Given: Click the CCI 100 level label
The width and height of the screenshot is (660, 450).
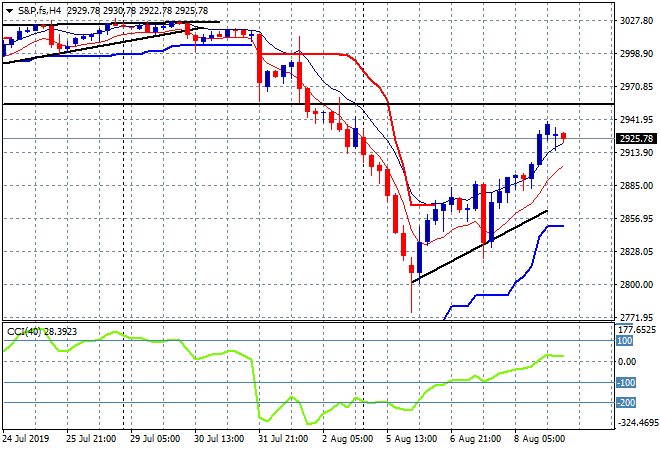Looking at the screenshot, I should (625, 341).
